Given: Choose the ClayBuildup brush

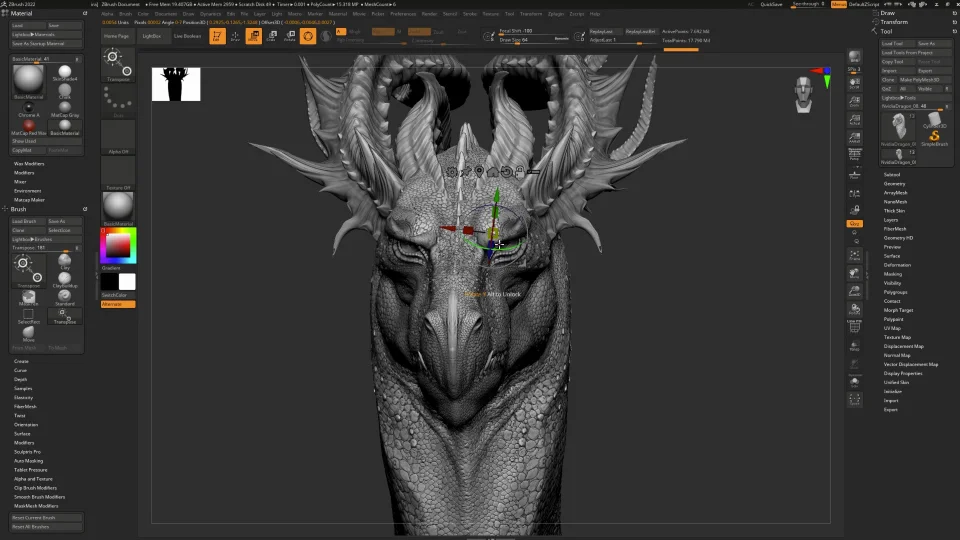Looking at the screenshot, I should click(x=64, y=280).
